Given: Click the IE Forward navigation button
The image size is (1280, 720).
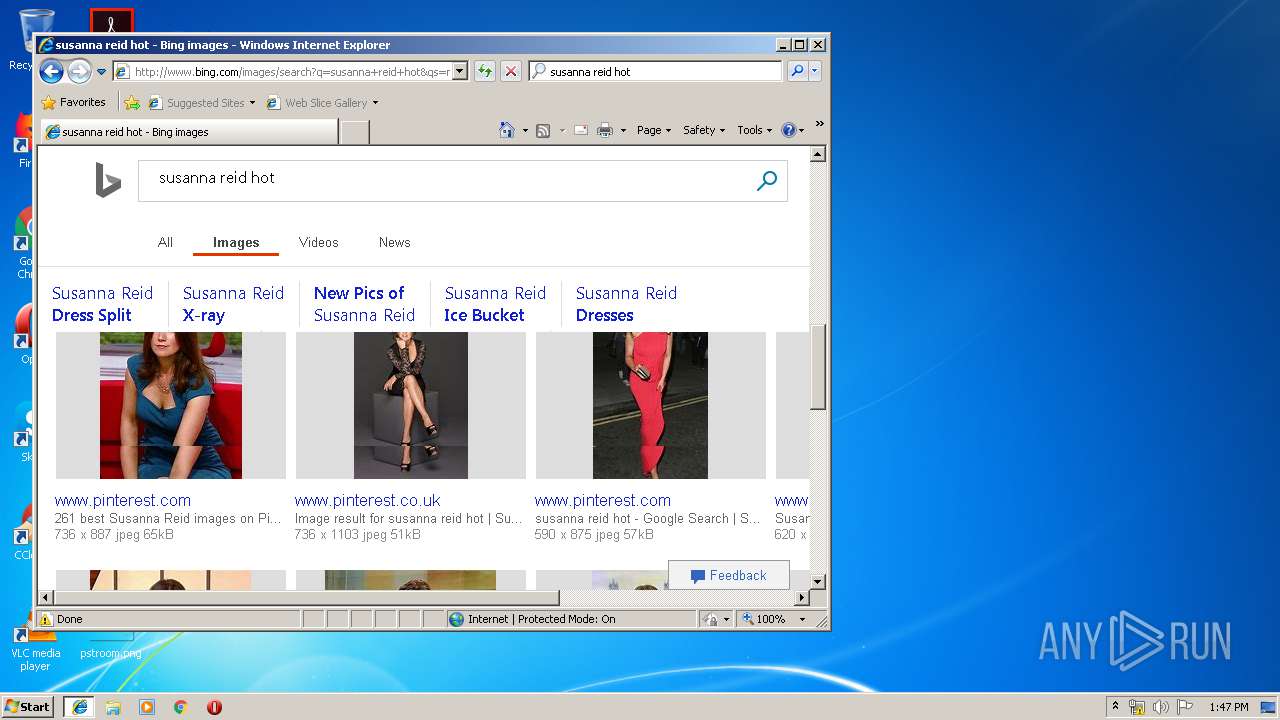Looking at the screenshot, I should tap(79, 71).
